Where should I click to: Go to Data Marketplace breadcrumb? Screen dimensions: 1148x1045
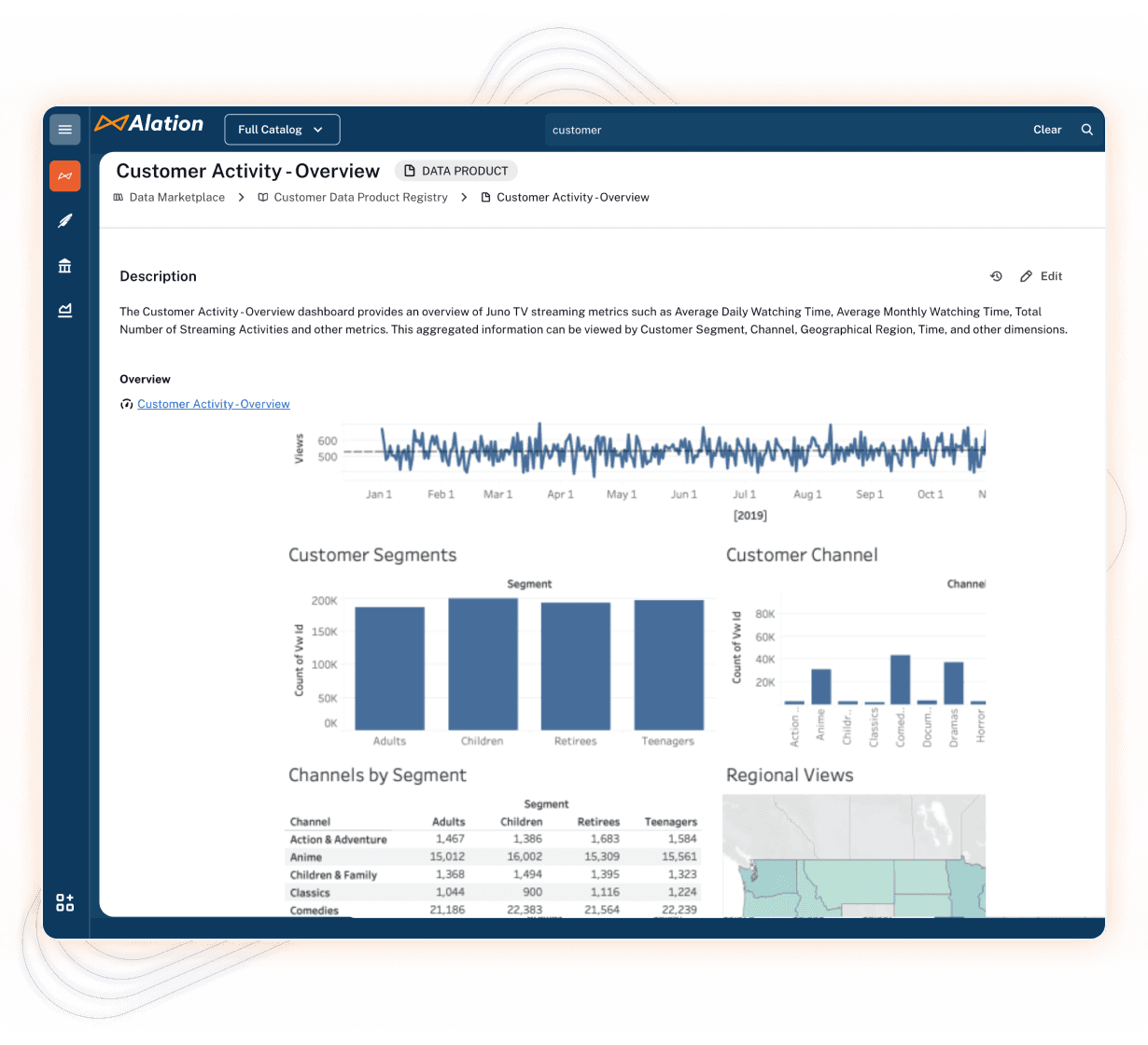(176, 198)
